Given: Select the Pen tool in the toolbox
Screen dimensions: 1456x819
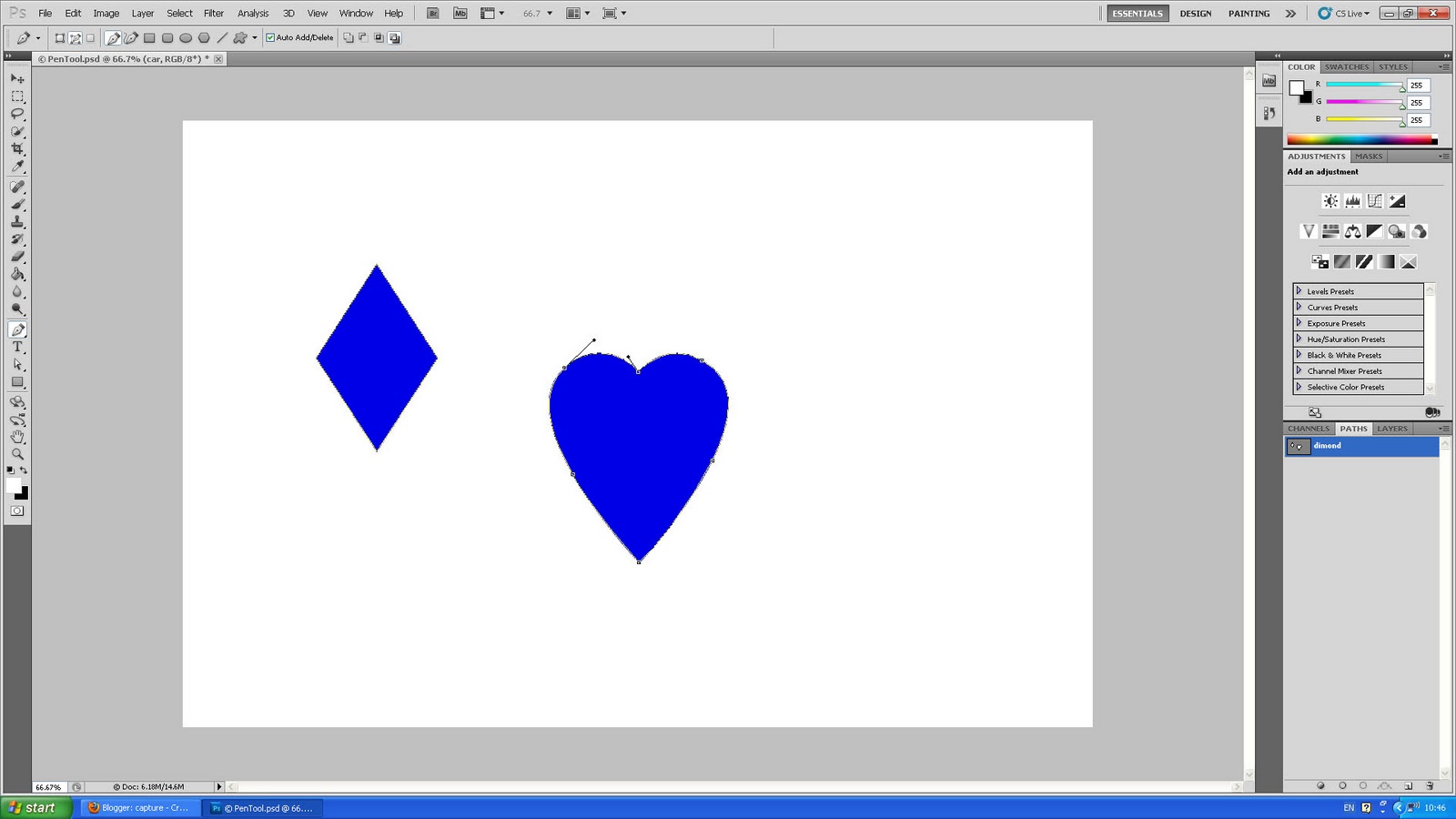Looking at the screenshot, I should [x=17, y=329].
